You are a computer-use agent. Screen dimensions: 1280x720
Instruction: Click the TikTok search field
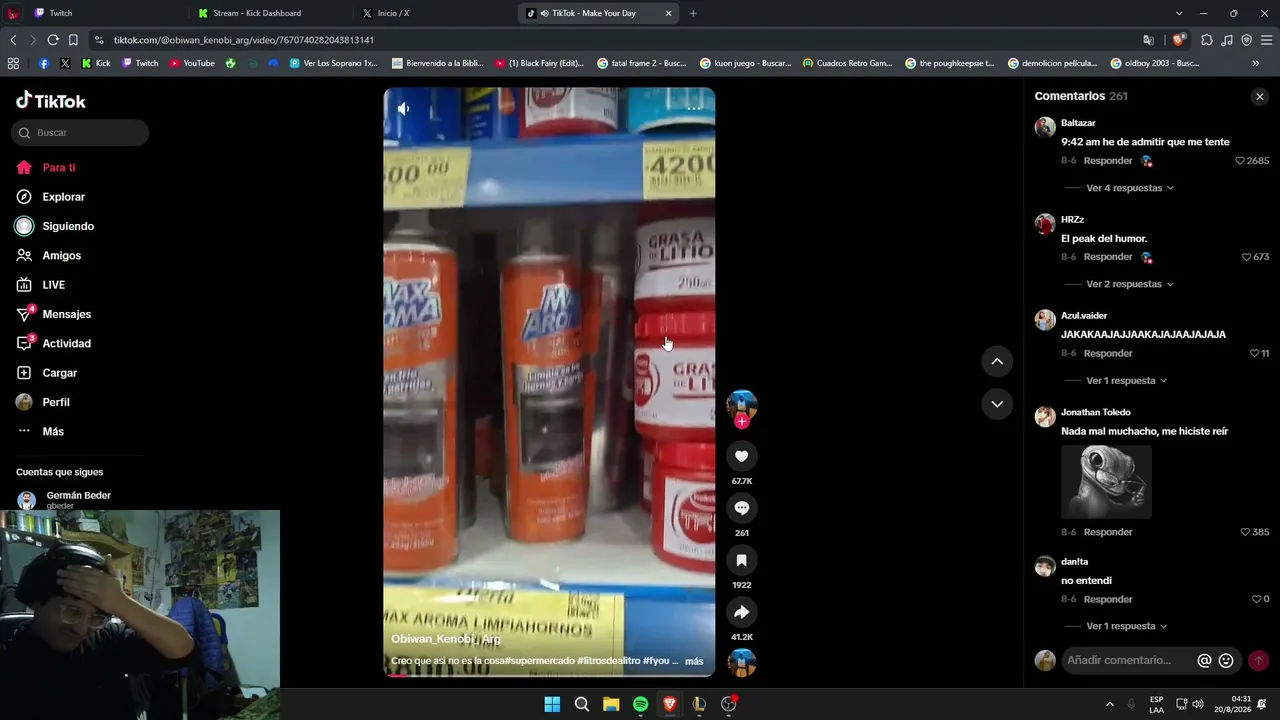[x=80, y=133]
